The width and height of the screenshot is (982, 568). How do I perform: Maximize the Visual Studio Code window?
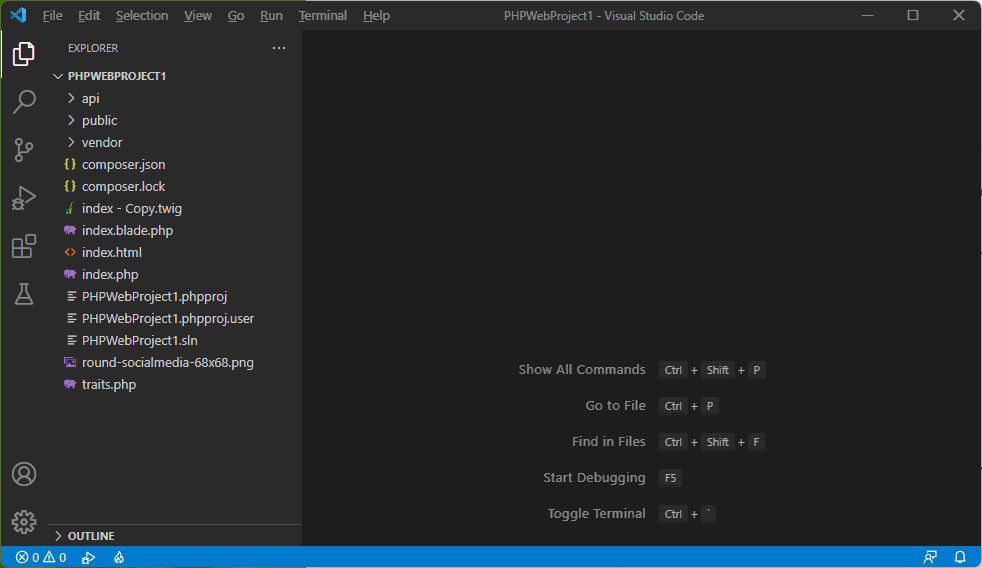click(x=912, y=15)
